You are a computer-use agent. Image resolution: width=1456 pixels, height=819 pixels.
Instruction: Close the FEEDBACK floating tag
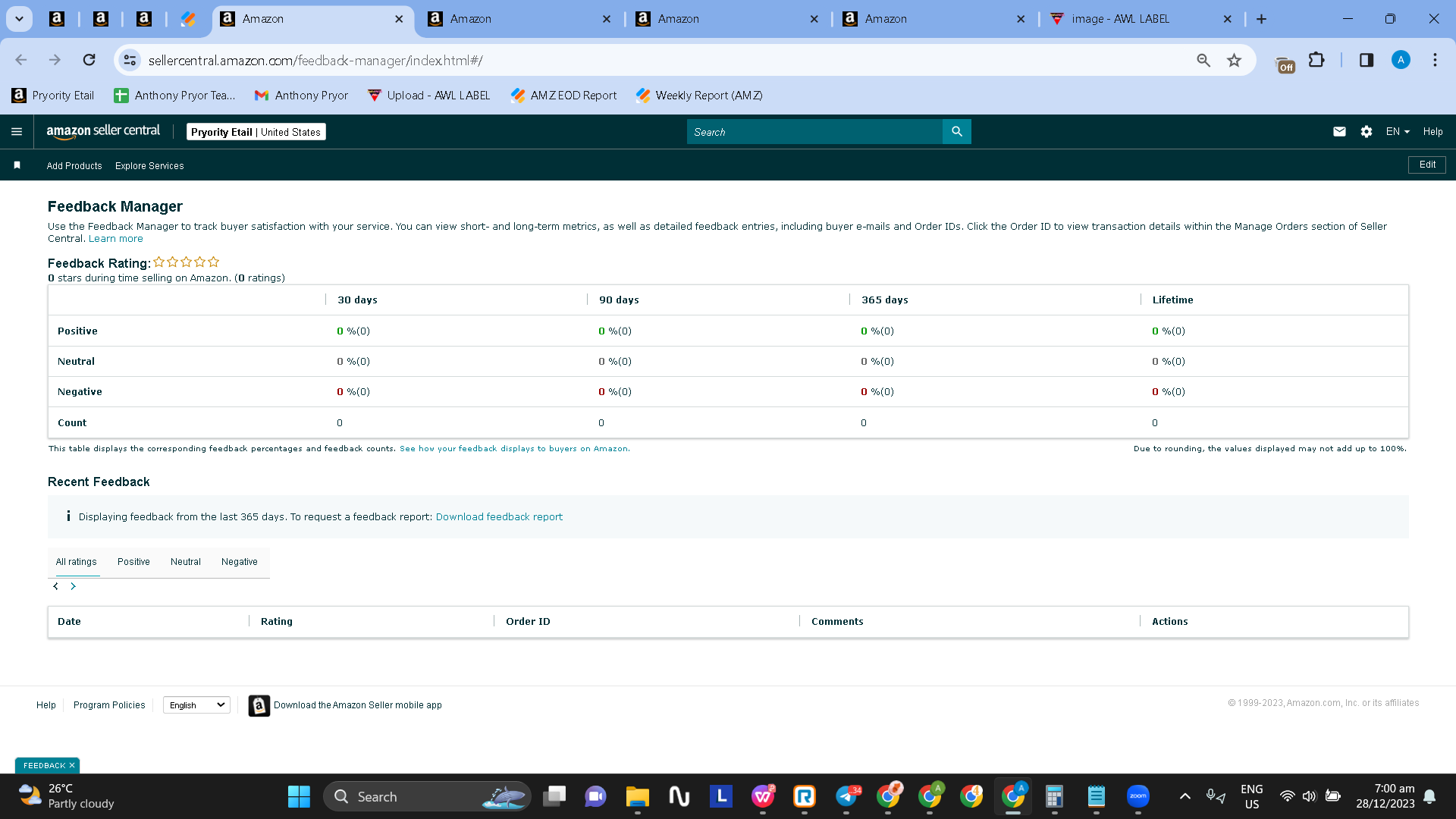(72, 766)
